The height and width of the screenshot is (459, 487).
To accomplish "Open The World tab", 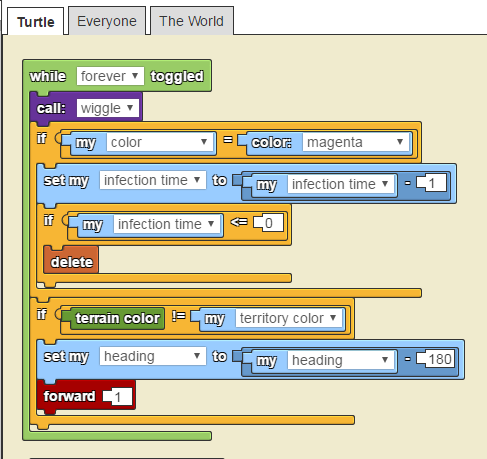I will tap(192, 21).
